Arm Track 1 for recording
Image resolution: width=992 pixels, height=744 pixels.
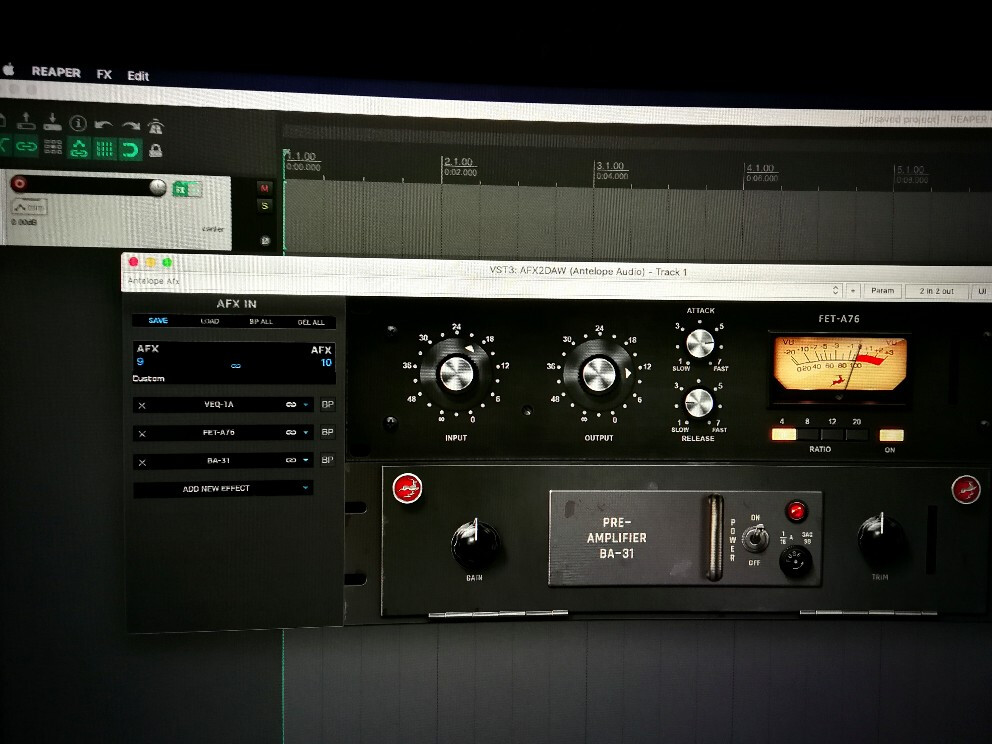pyautogui.click(x=20, y=183)
